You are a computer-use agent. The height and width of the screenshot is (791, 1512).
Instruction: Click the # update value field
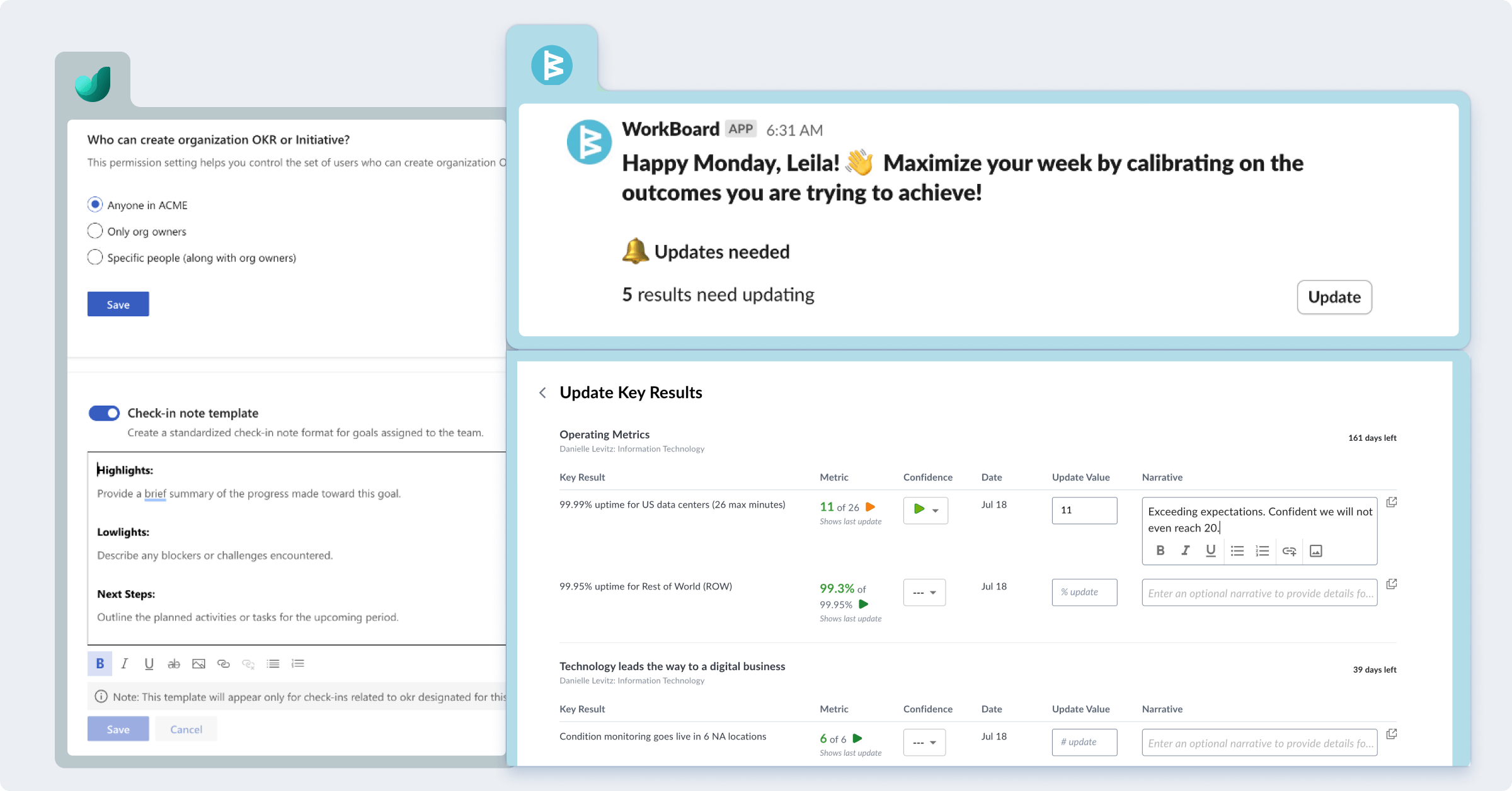[x=1084, y=742]
